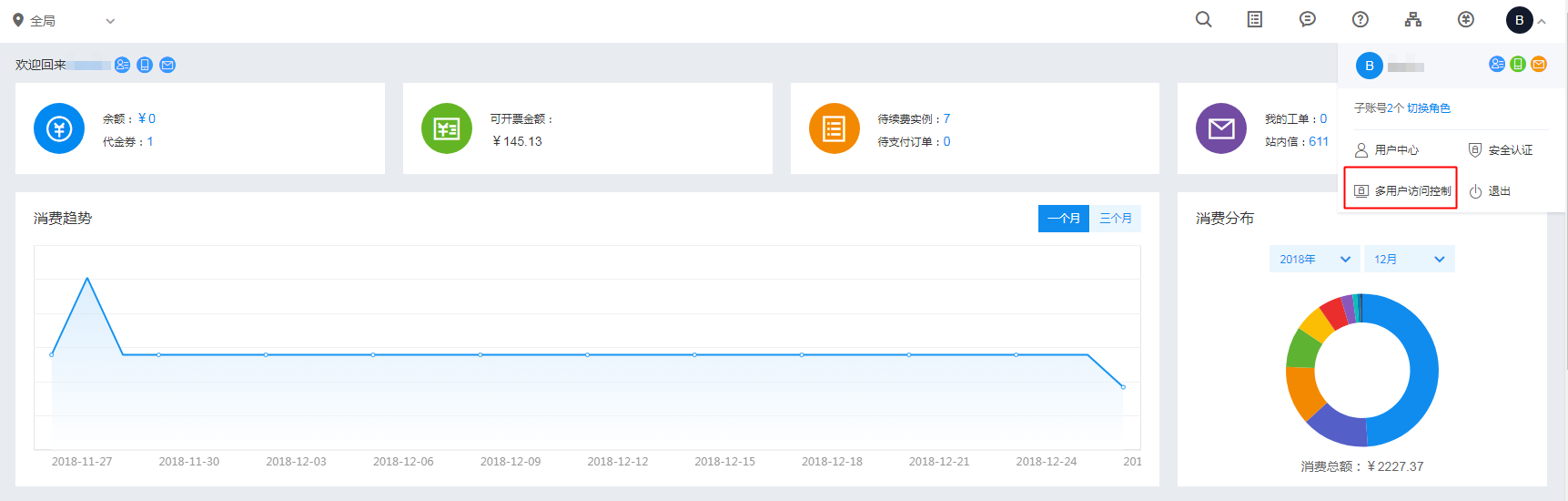The width and height of the screenshot is (1568, 501).
Task: Click the help question mark icon
Action: (1361, 20)
